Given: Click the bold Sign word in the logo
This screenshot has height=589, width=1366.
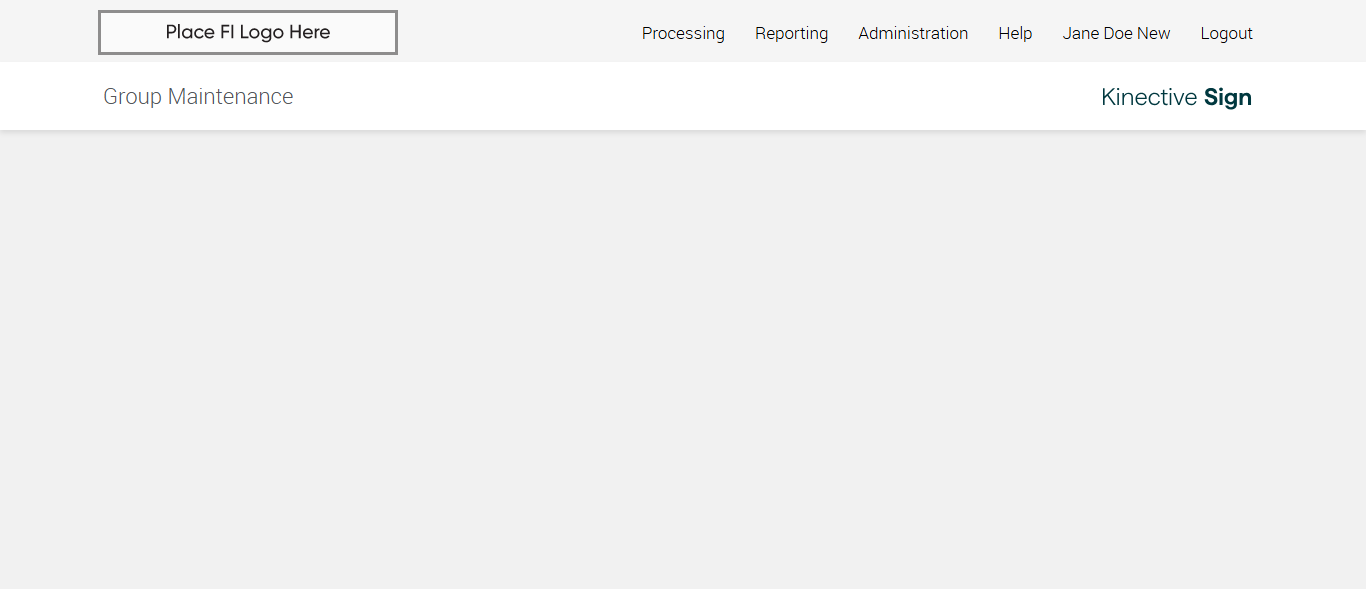Looking at the screenshot, I should tap(1228, 97).
